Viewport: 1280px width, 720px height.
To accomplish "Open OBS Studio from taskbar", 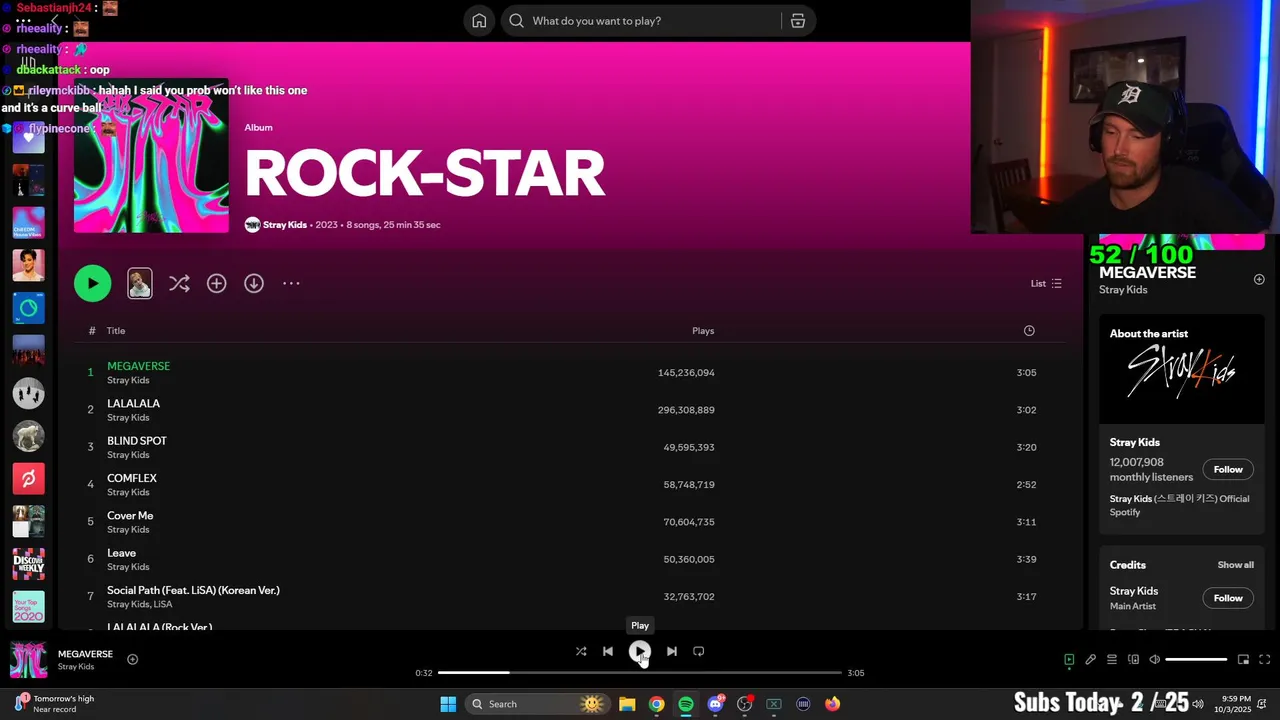I will tap(744, 704).
